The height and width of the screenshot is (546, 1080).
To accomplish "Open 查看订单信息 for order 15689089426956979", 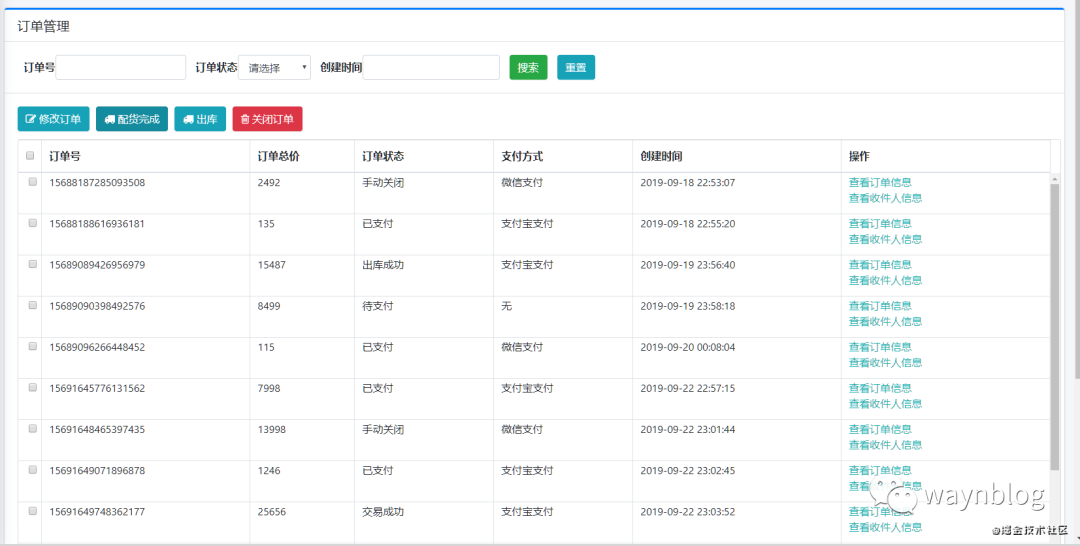I will [x=880, y=264].
